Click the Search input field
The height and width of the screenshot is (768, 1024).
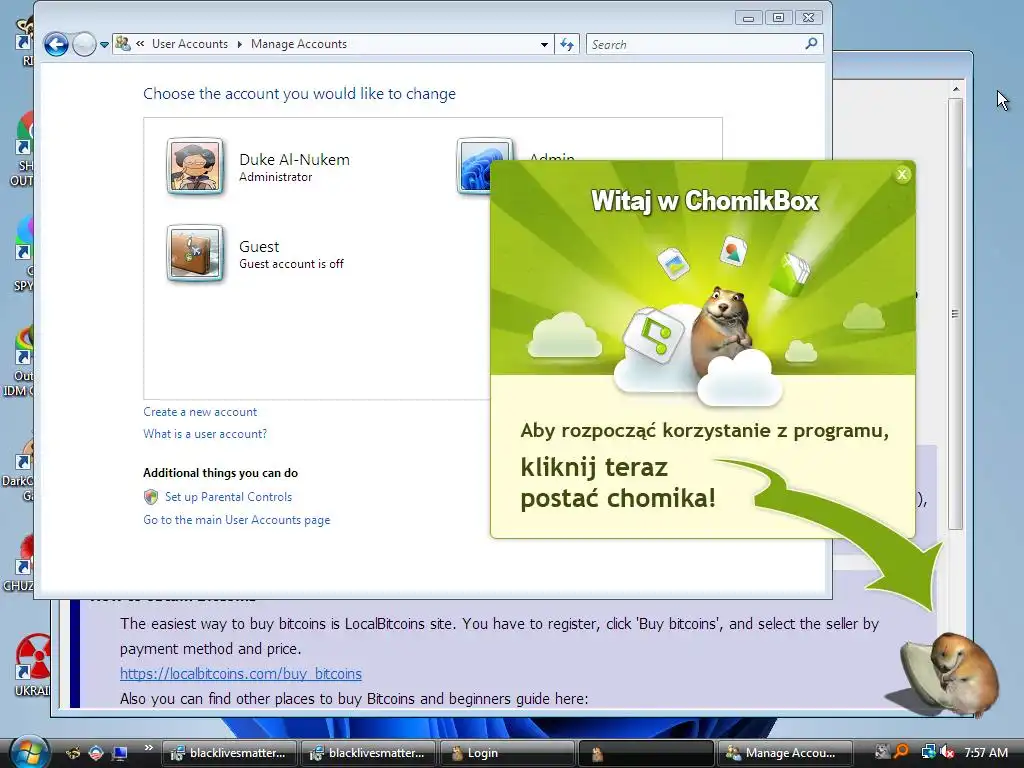pyautogui.click(x=696, y=44)
